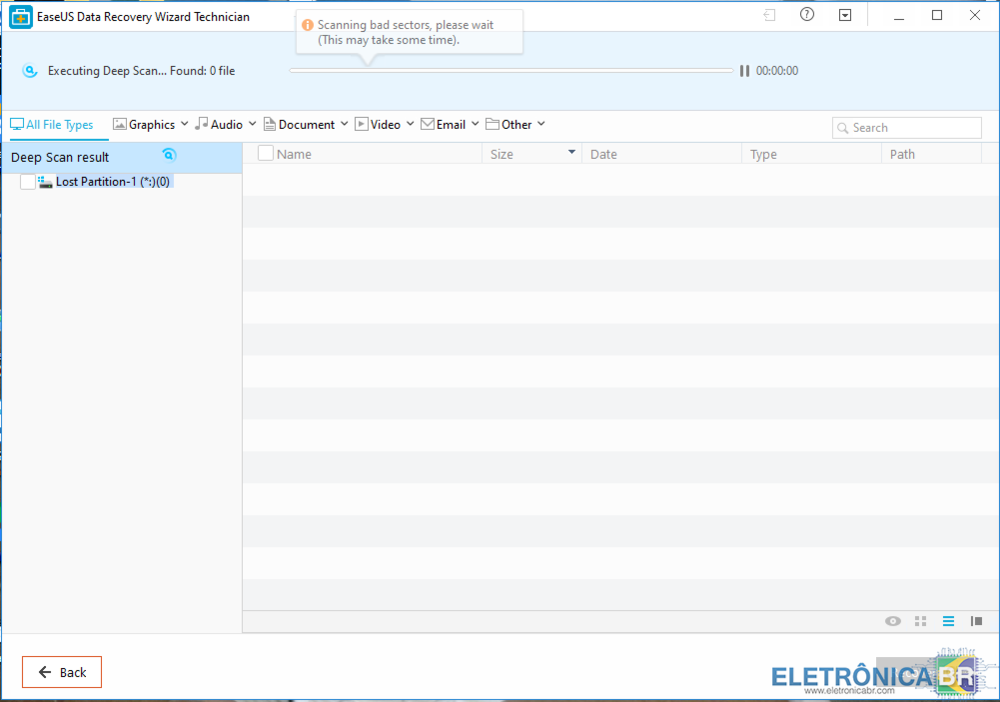Click the scanning spinner beside Deep Scan result
The image size is (1000, 702).
[x=169, y=155]
